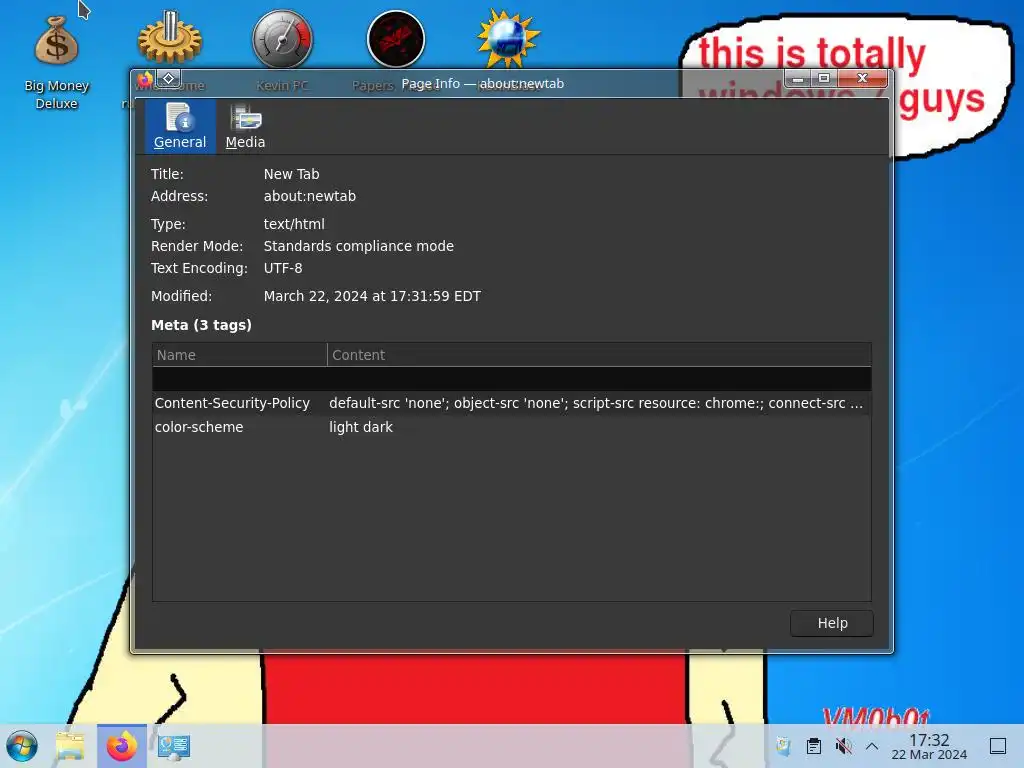This screenshot has height=768, width=1024.
Task: Click the about:newtab address value
Action: point(310,196)
